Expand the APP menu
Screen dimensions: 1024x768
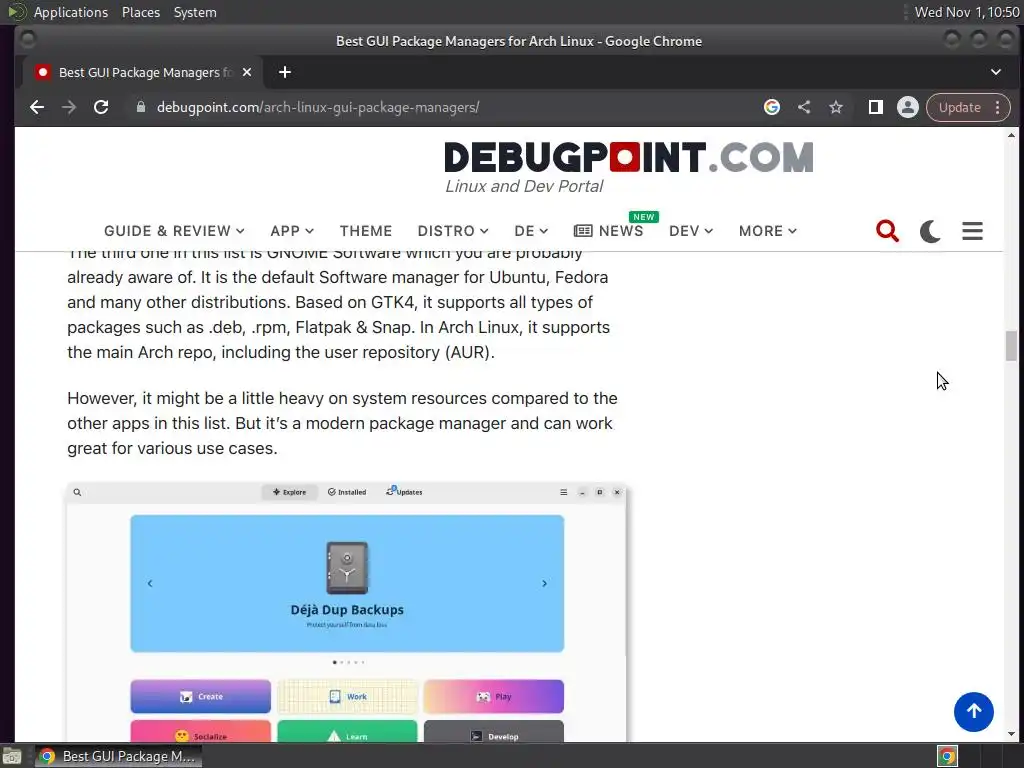click(x=292, y=231)
